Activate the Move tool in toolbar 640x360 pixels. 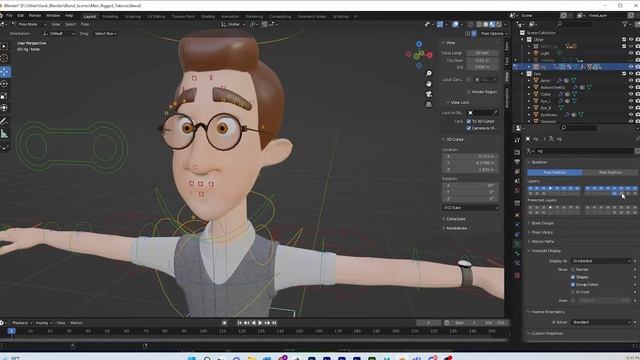point(4,72)
